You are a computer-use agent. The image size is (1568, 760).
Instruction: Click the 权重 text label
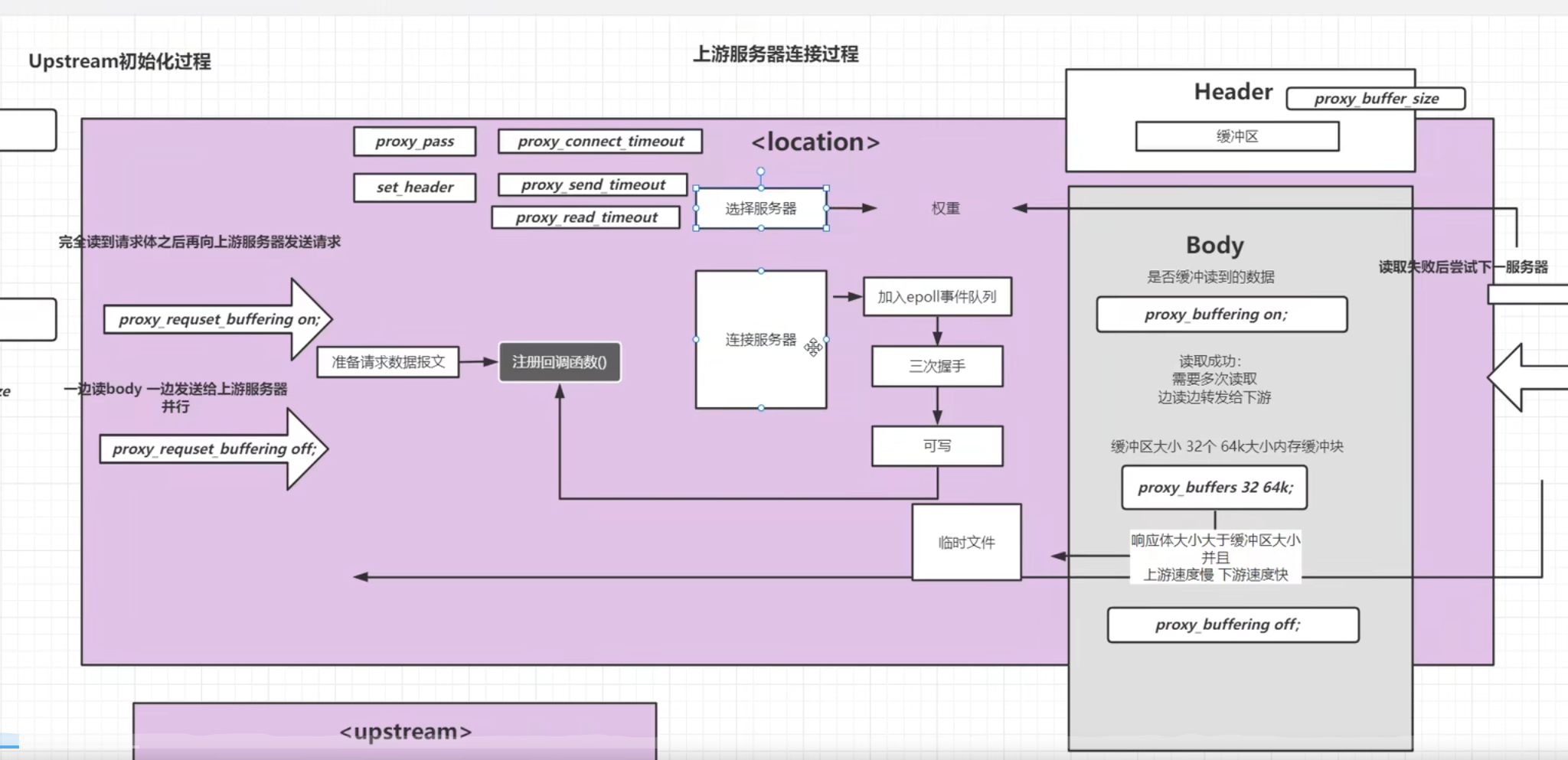coord(945,208)
